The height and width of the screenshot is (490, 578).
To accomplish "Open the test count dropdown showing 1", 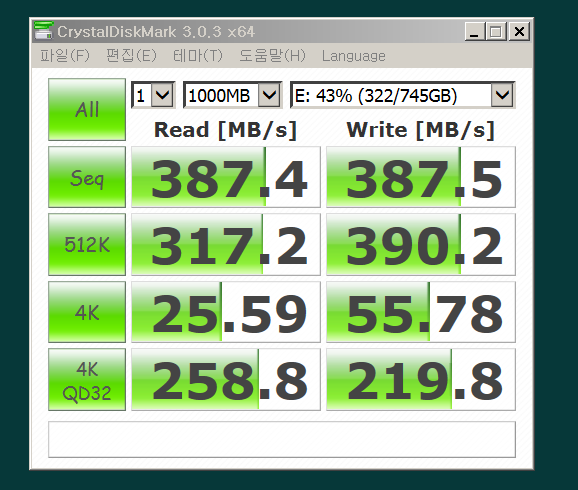I will (153, 95).
